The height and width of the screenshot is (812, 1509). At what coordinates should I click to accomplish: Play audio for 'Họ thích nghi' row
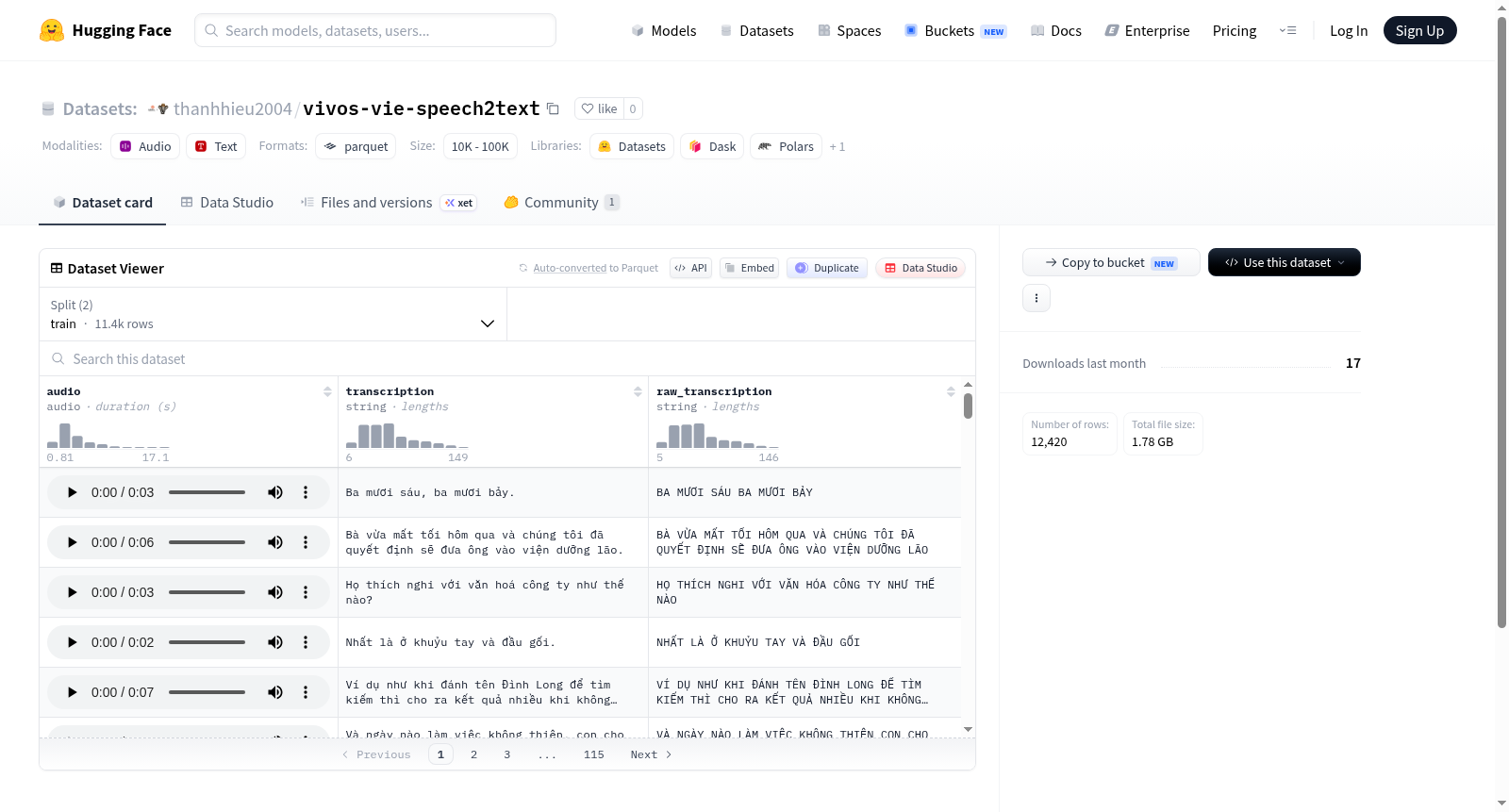click(73, 592)
